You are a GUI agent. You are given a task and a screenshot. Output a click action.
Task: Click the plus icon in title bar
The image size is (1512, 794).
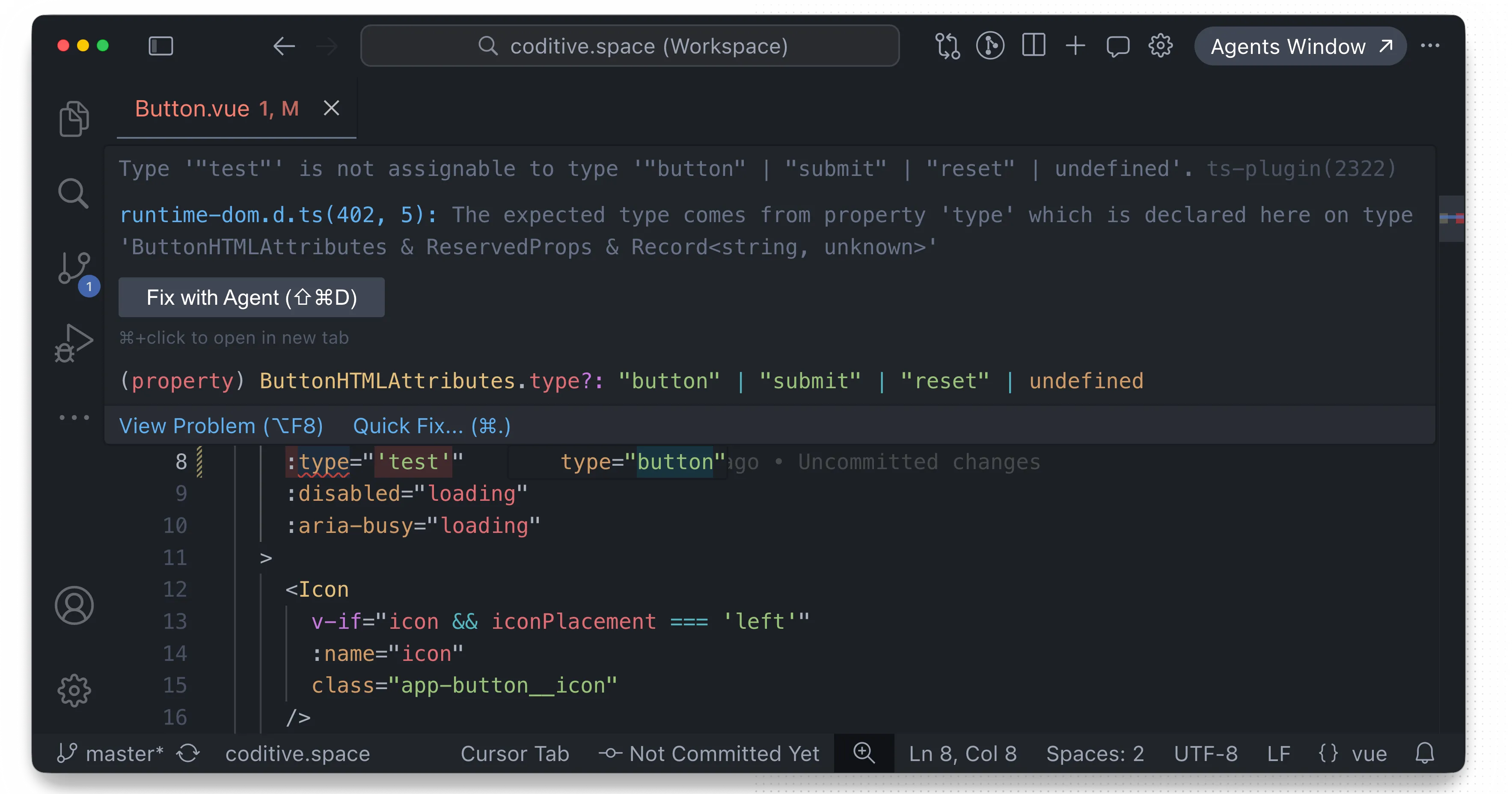pyautogui.click(x=1075, y=46)
